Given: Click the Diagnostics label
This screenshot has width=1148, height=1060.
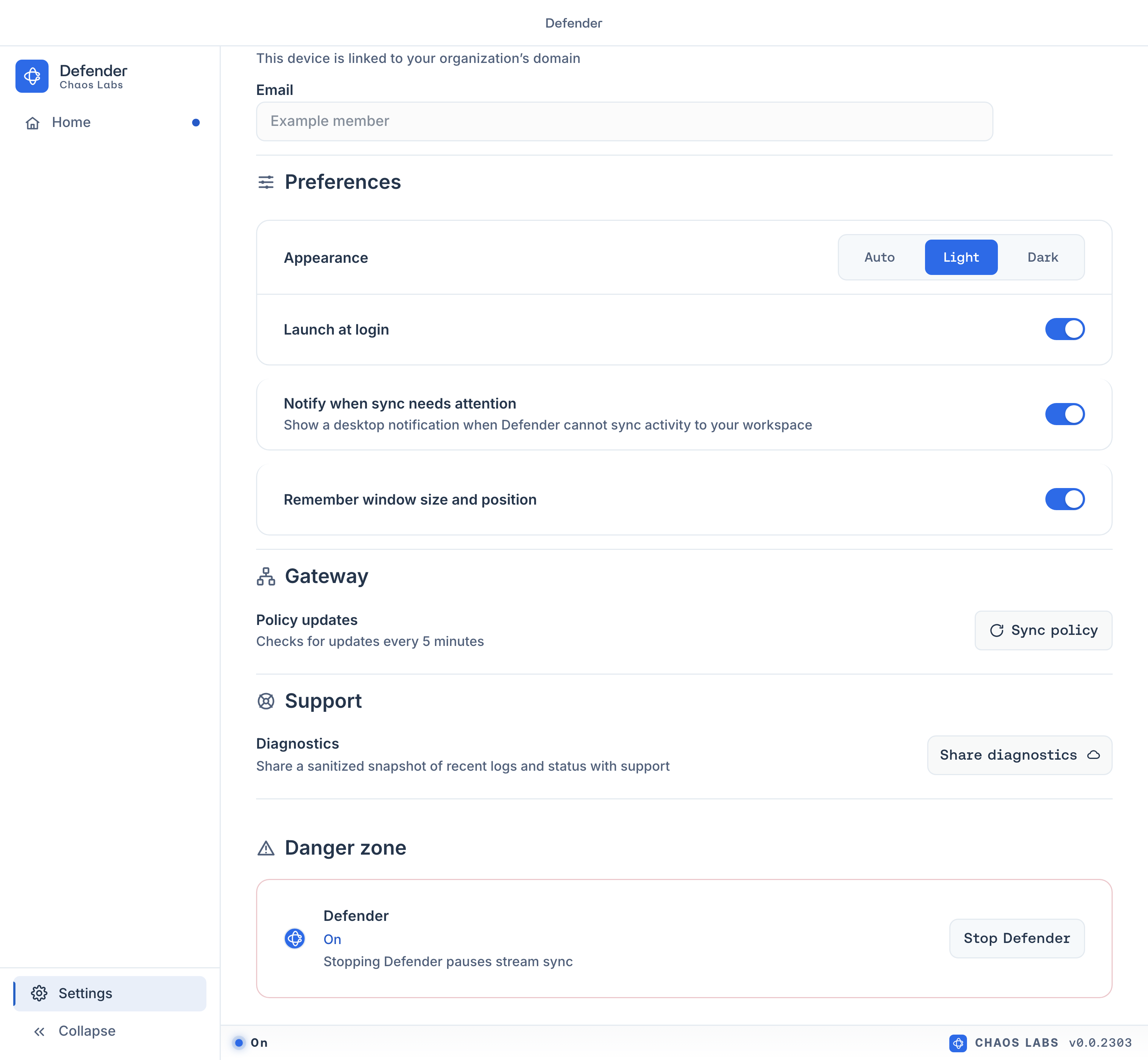Looking at the screenshot, I should pos(298,744).
